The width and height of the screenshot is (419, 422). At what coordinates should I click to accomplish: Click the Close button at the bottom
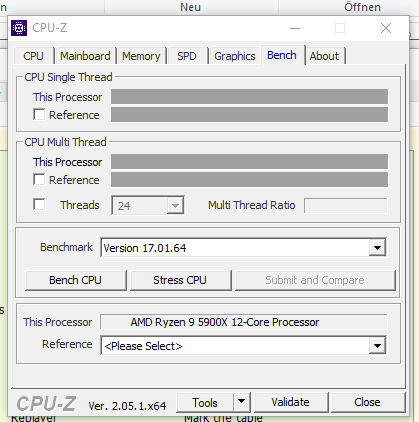(x=368, y=403)
